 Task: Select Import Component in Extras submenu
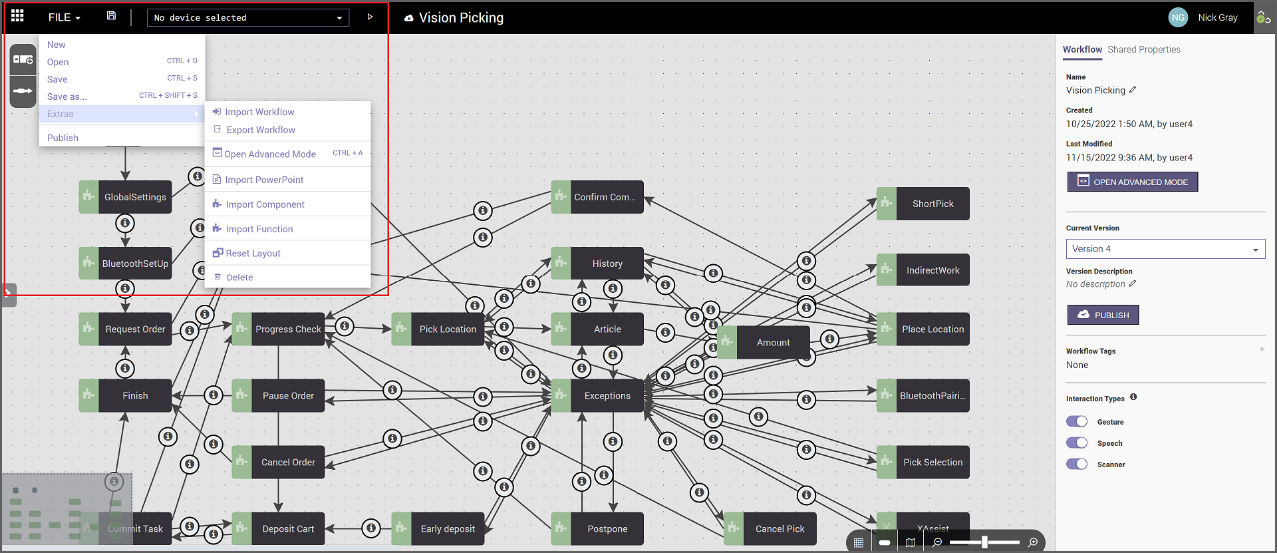[288, 204]
